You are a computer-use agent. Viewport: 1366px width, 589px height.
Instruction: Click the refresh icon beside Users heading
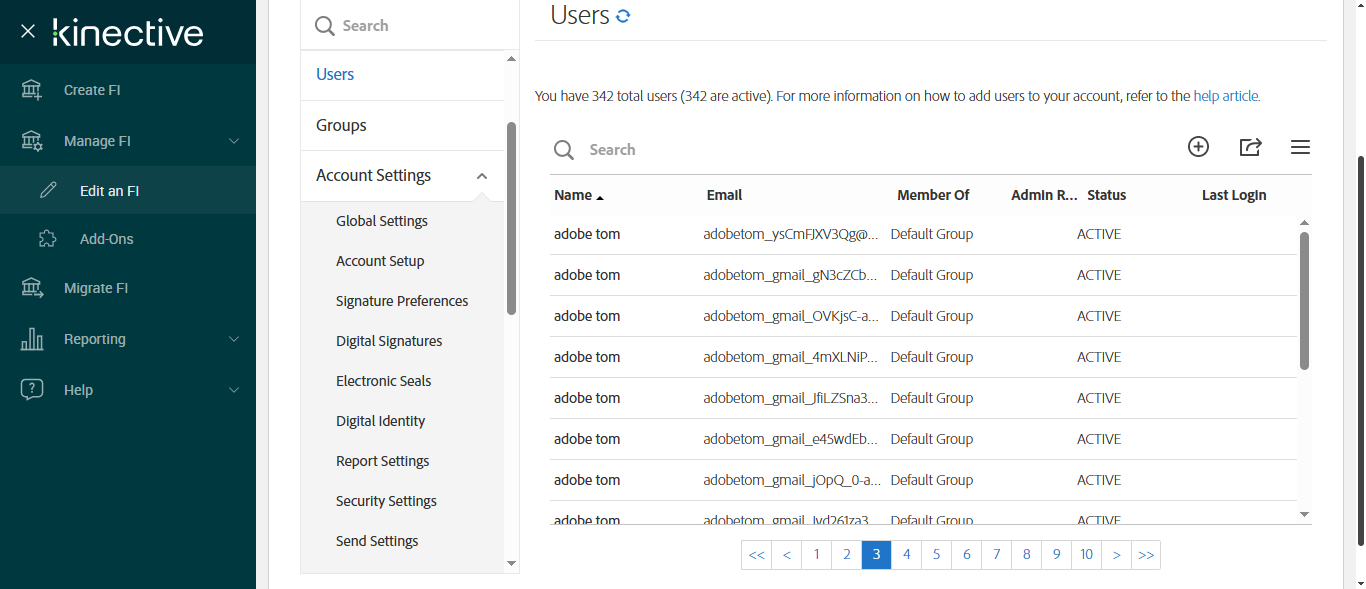pyautogui.click(x=623, y=16)
